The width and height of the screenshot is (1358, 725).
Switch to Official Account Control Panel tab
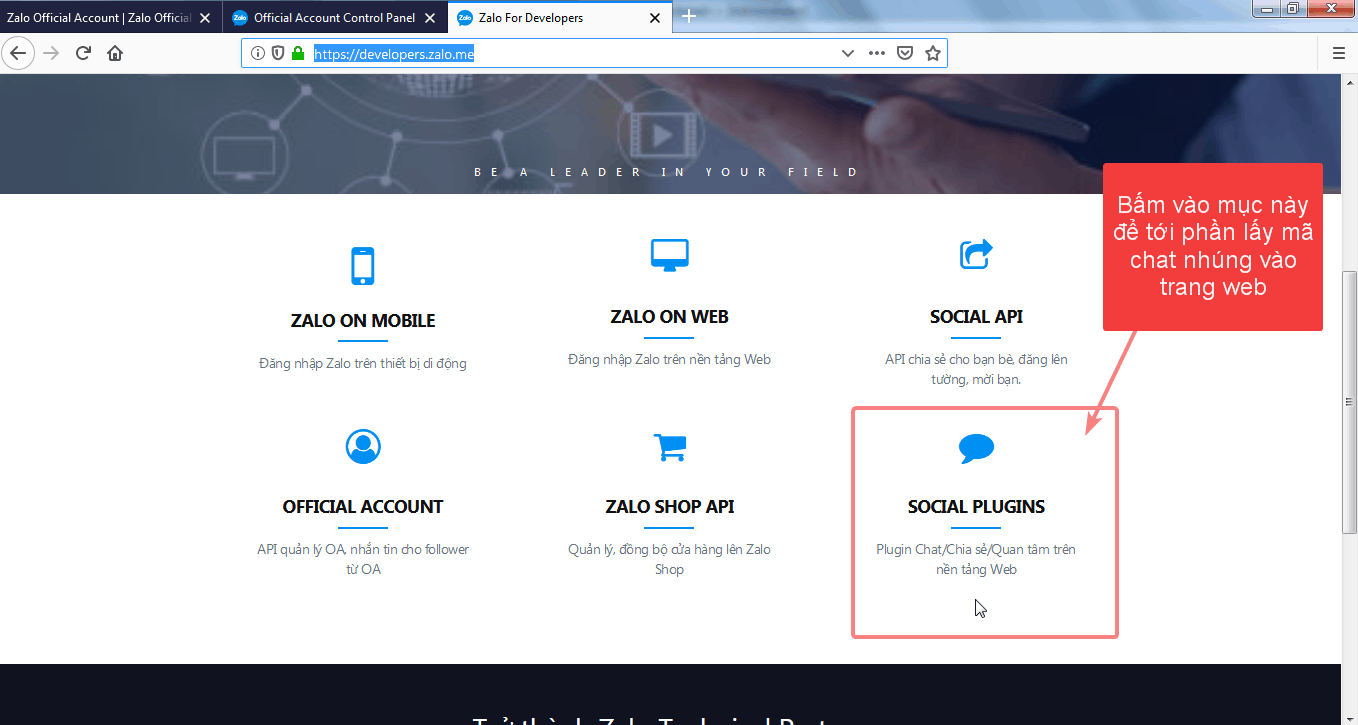[x=336, y=18]
